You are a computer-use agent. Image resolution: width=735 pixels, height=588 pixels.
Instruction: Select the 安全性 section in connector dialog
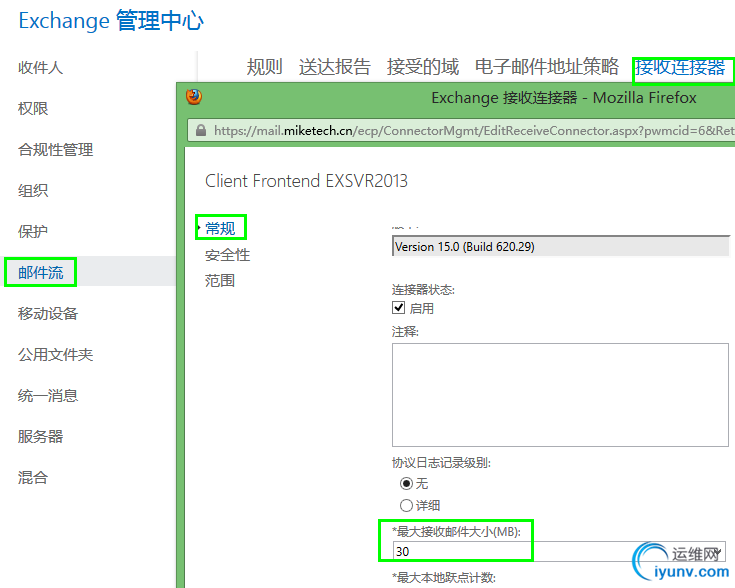coord(227,255)
